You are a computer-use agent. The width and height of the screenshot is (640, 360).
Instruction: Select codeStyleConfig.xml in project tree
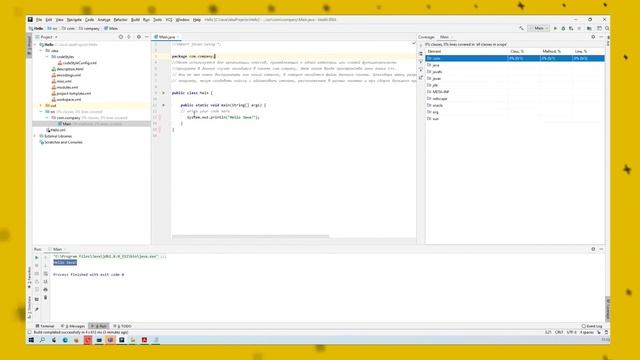tap(77, 63)
